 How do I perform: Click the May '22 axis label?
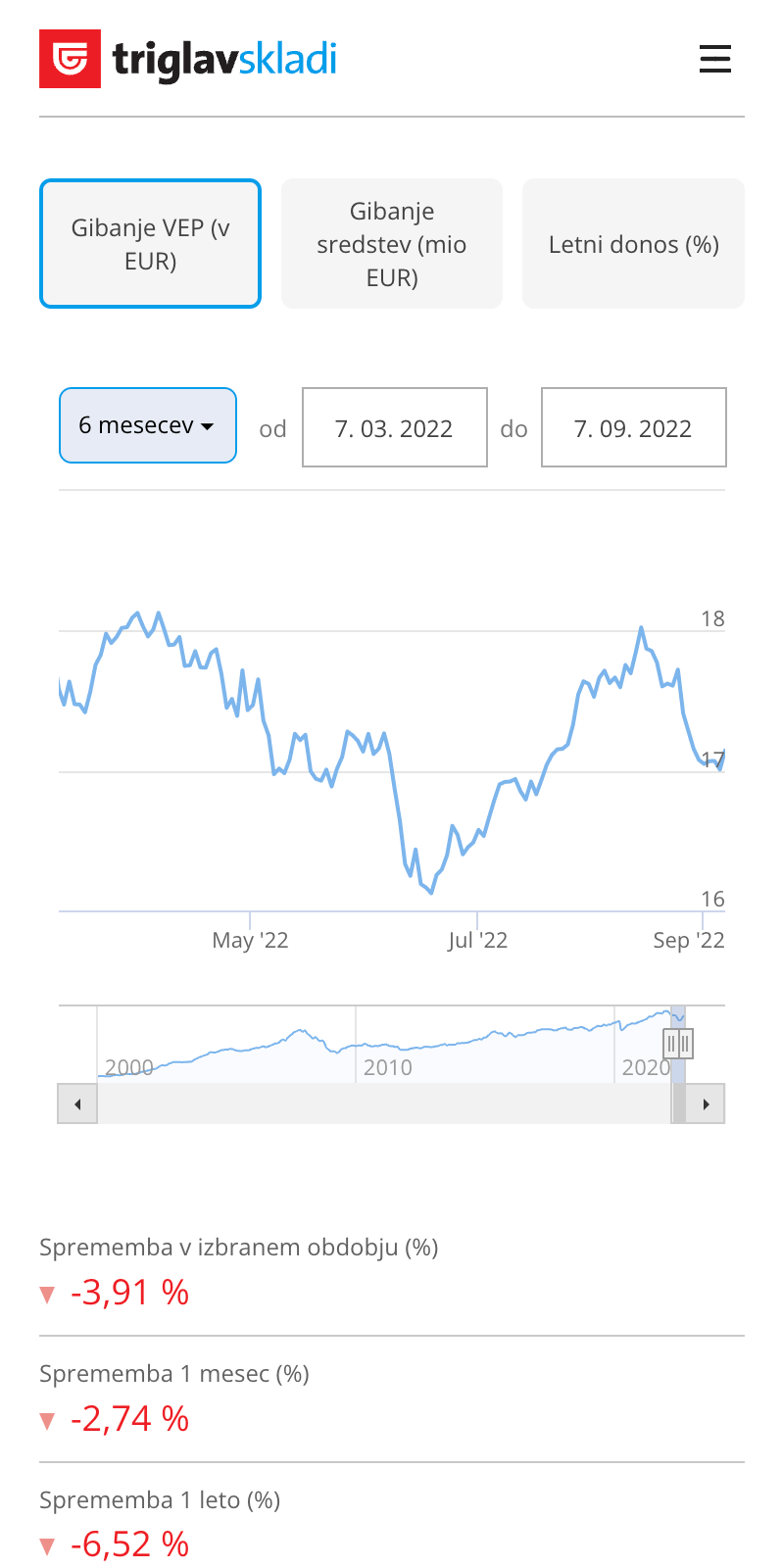tap(250, 941)
